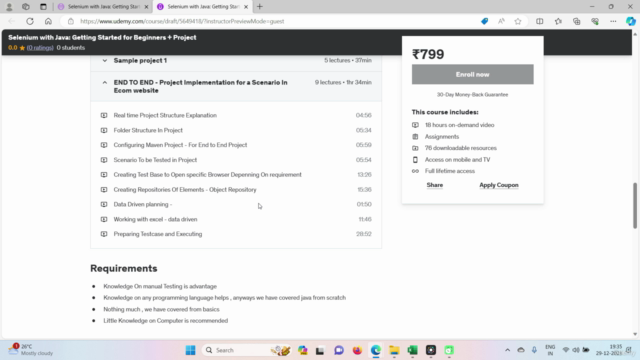Go to the browser home page icon
The image size is (640, 360).
pos(48,21)
